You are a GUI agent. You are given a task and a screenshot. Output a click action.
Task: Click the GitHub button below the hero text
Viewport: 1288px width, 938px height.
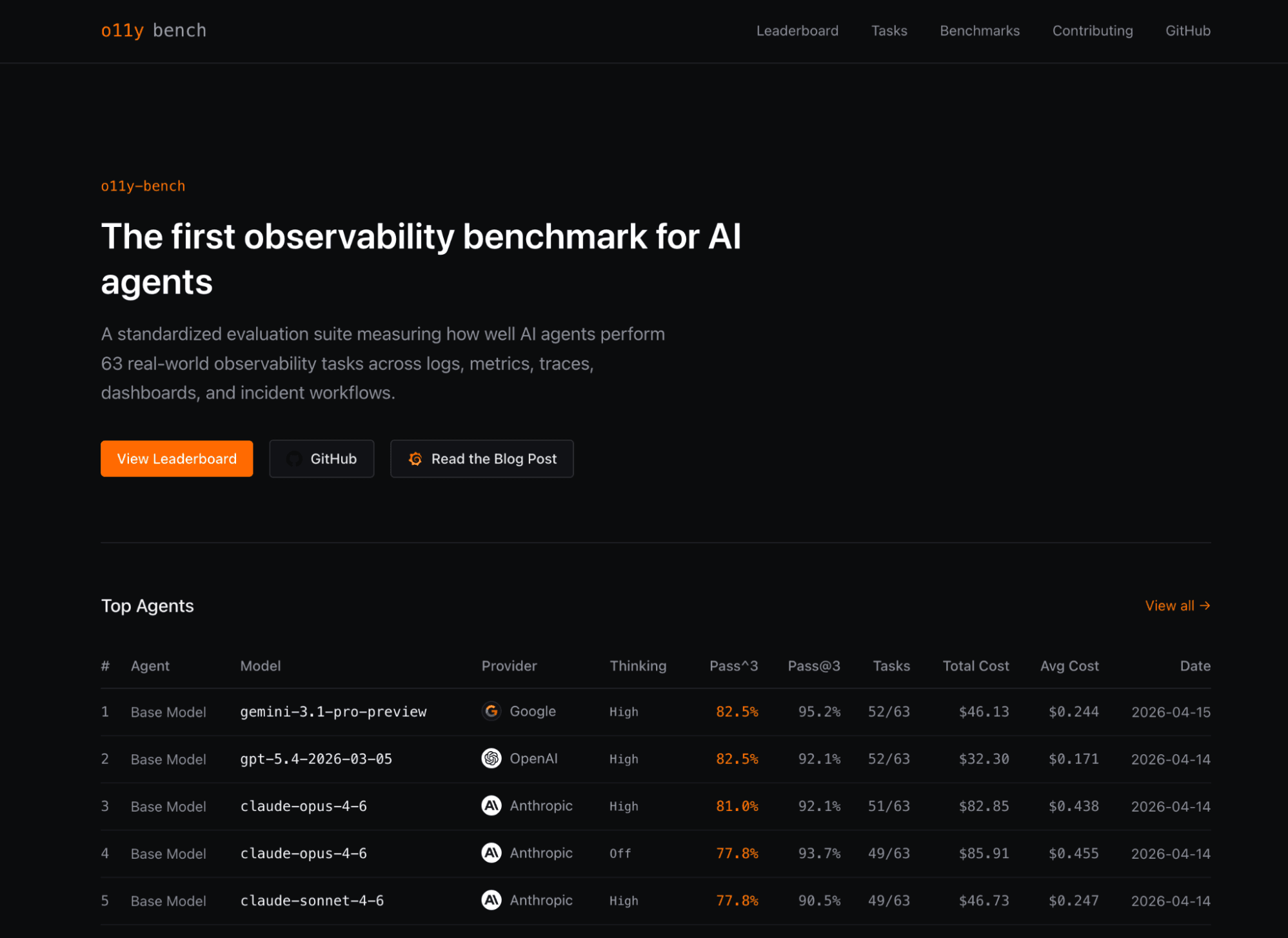pyautogui.click(x=321, y=458)
